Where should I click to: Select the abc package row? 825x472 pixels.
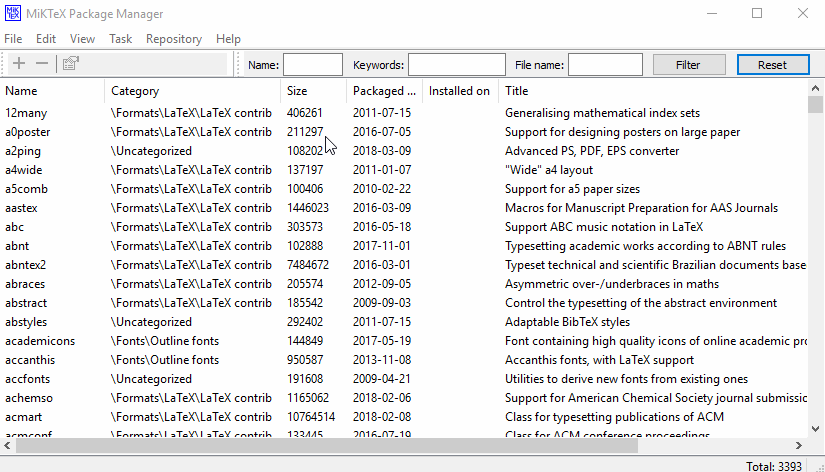[x=404, y=226]
